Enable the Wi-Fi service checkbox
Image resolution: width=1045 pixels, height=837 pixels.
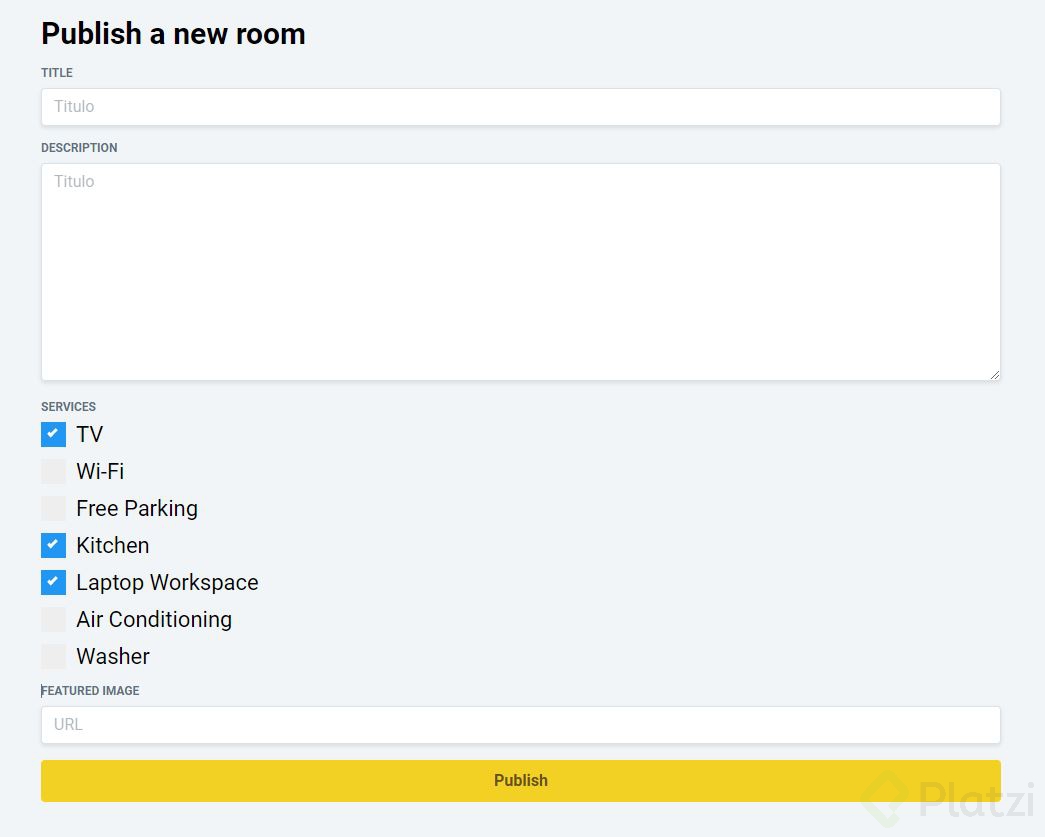(53, 471)
